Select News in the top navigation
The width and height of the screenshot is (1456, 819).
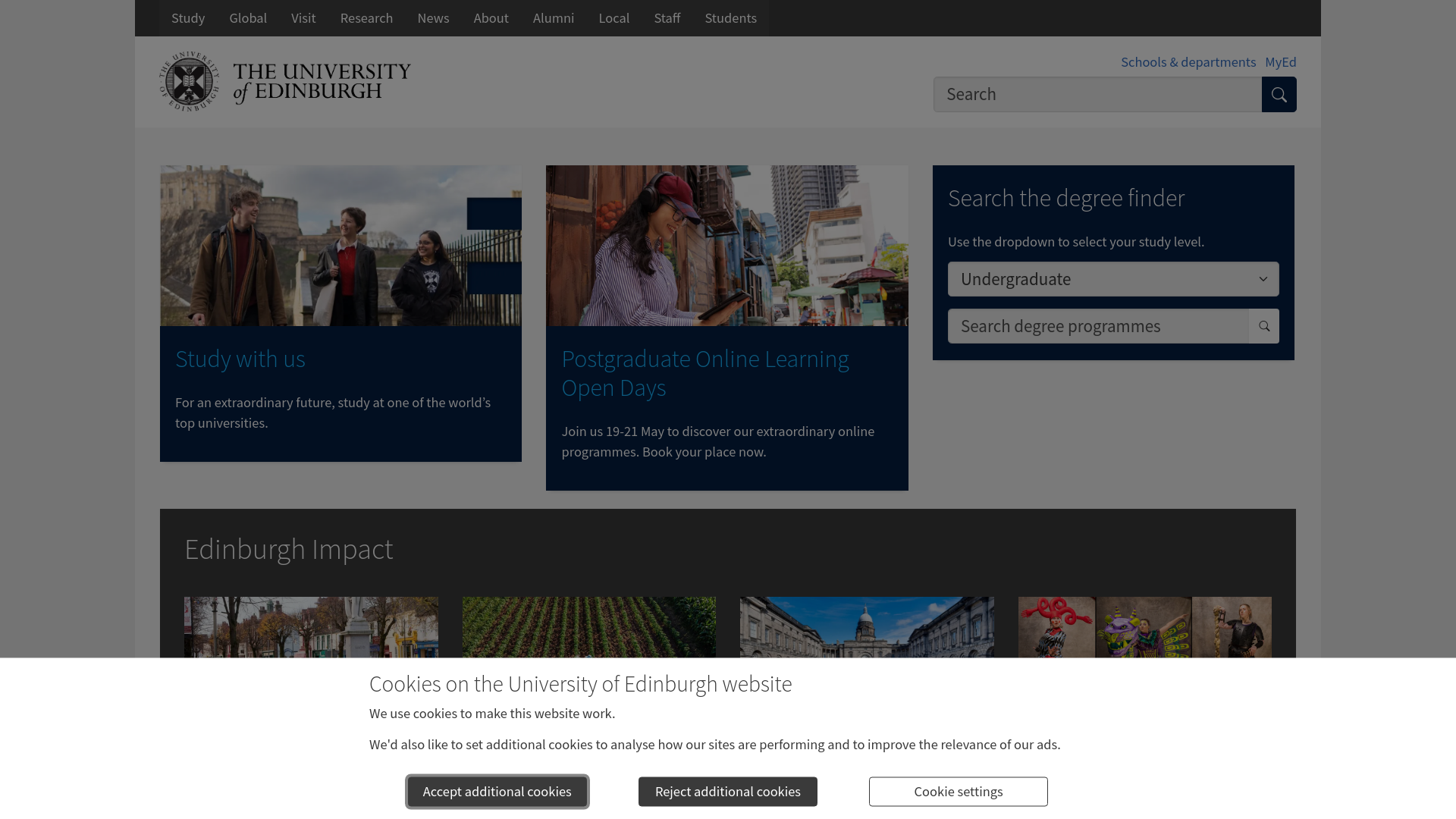433,18
